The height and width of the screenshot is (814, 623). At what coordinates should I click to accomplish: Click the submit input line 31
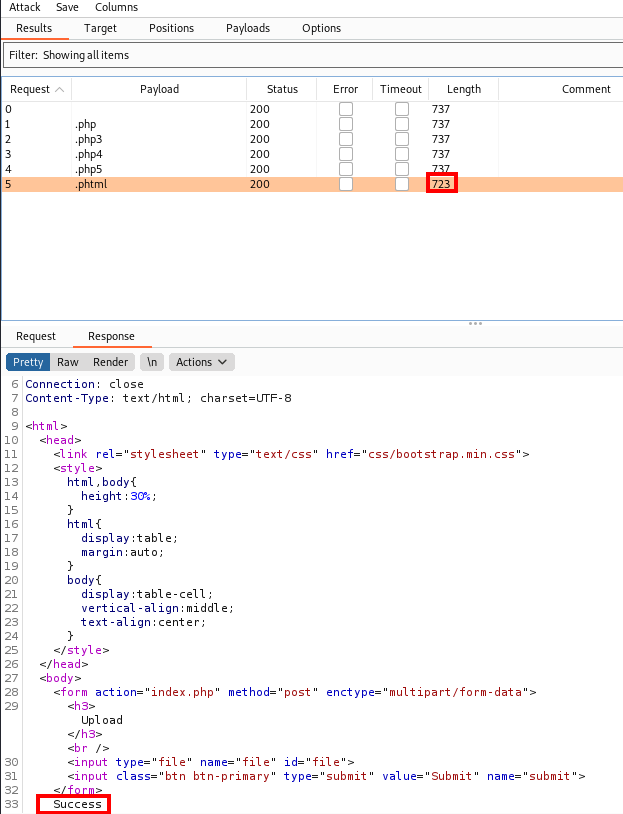tap(326, 776)
